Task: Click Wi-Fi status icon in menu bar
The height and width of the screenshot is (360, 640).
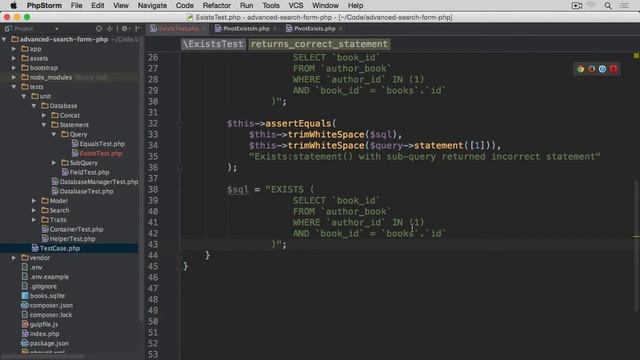Action: (x=591, y=5)
